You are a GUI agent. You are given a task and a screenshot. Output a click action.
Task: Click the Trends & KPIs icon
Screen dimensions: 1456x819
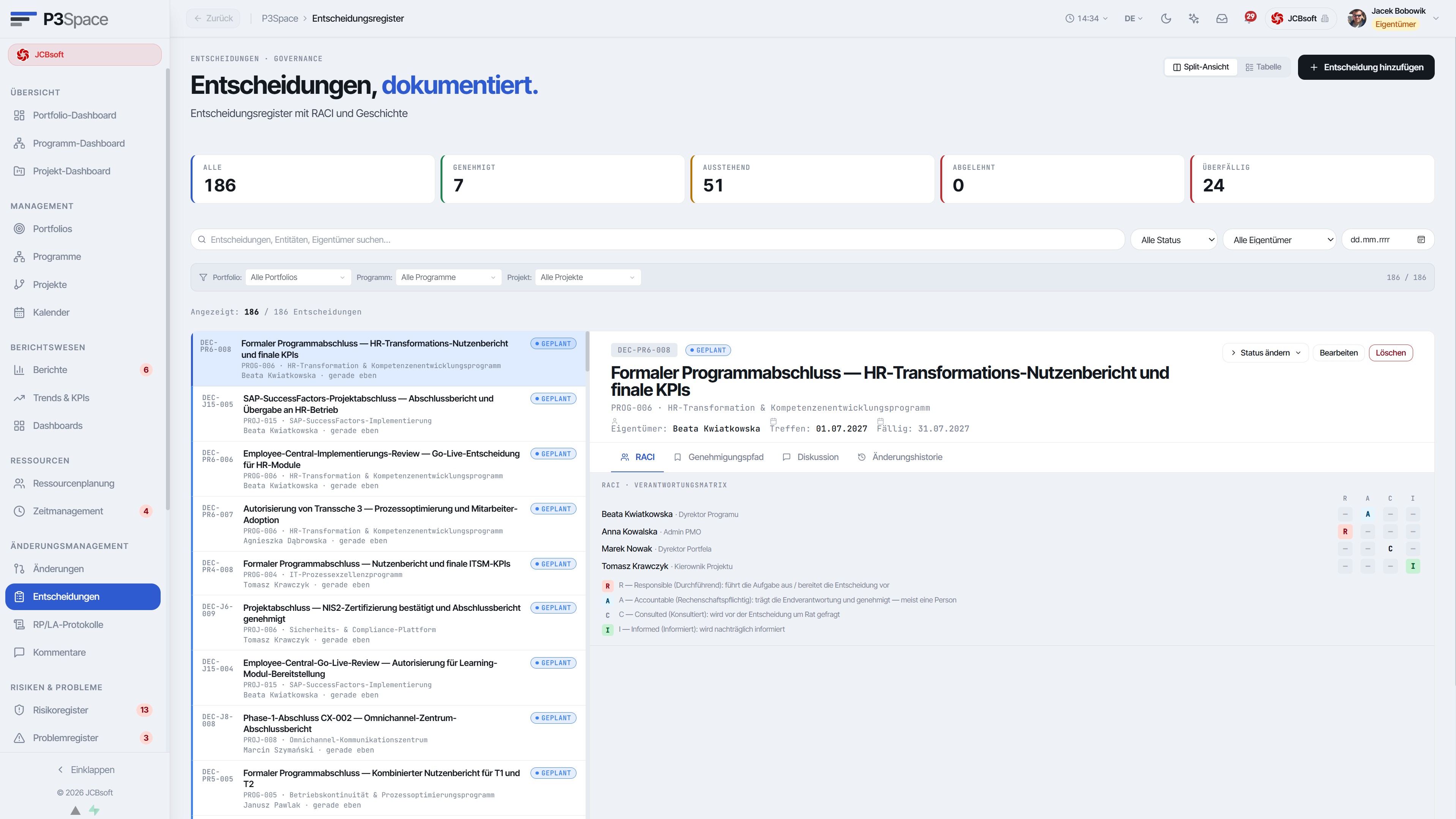pos(19,398)
